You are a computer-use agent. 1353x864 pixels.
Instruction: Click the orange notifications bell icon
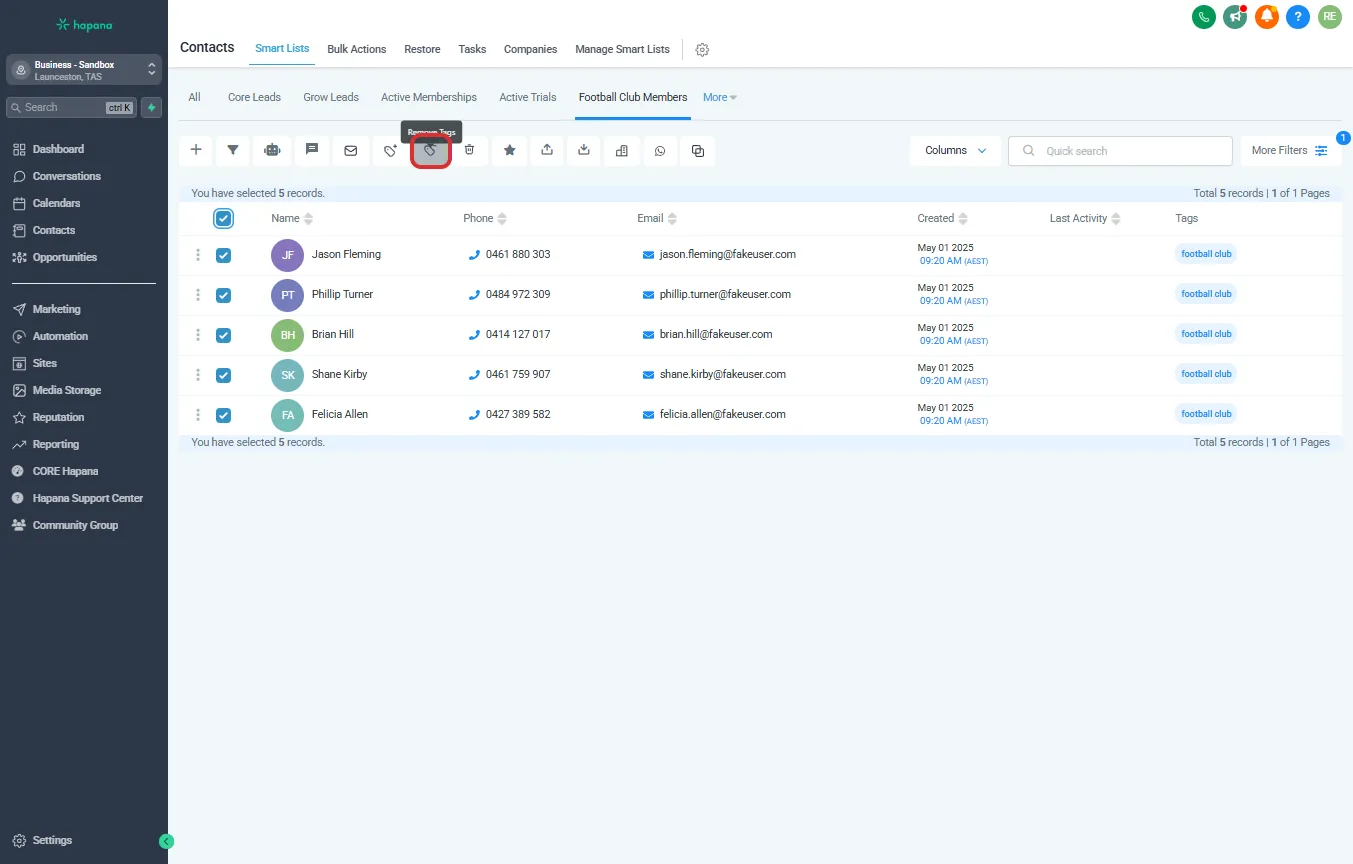click(x=1267, y=17)
